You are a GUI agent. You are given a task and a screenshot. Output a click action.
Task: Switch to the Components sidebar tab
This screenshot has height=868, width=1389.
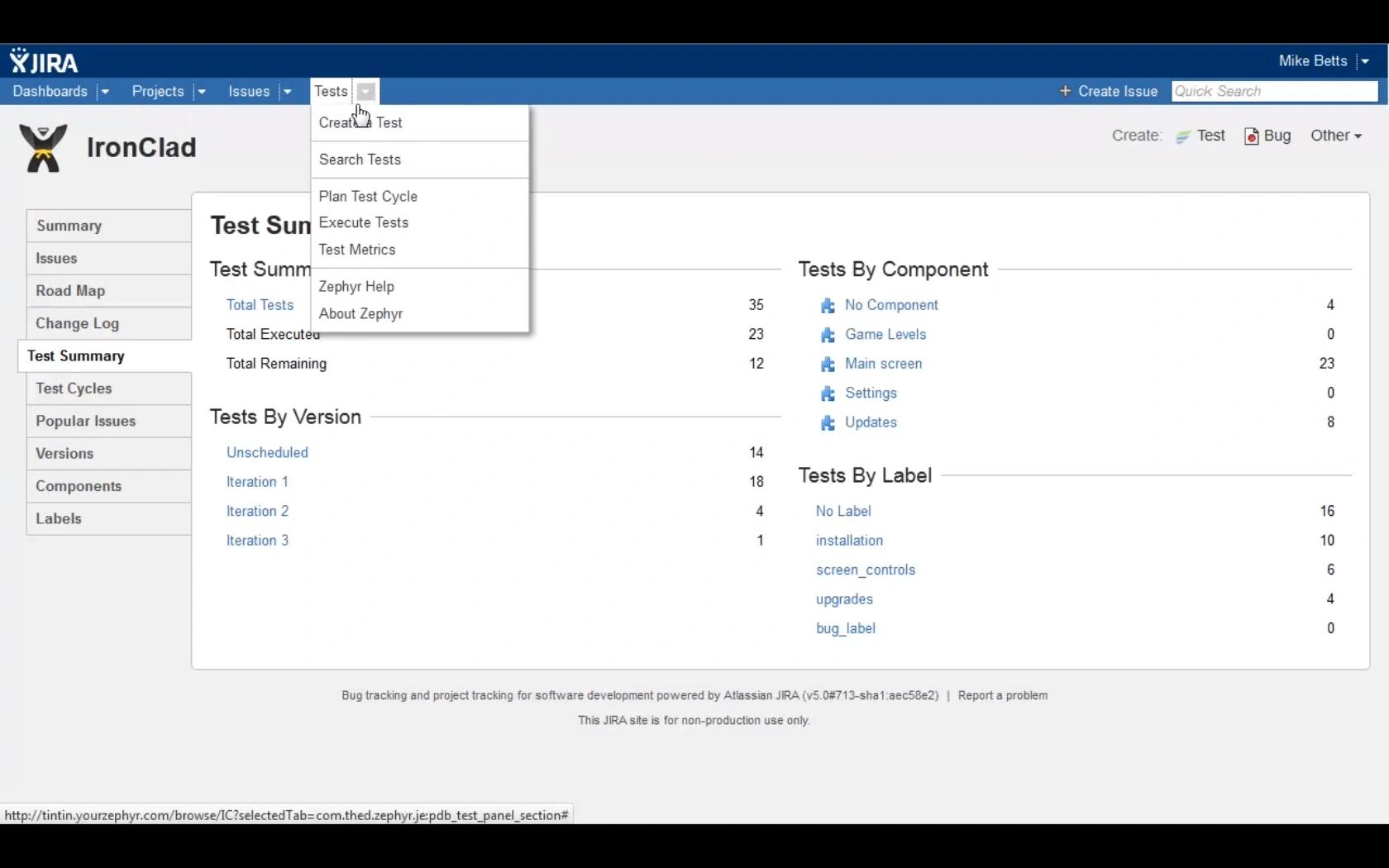click(x=109, y=486)
